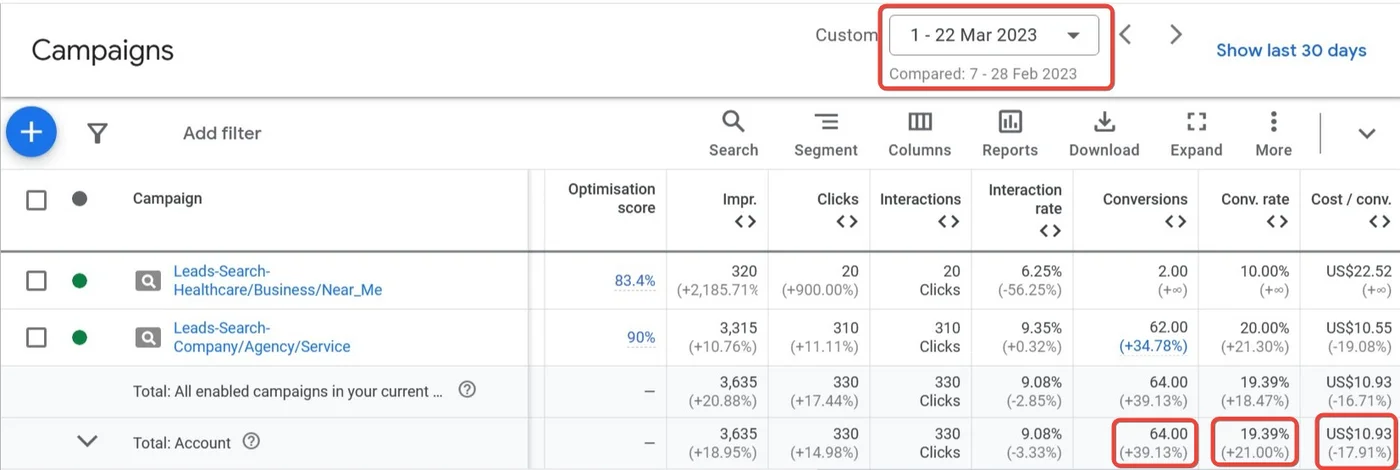
Task: Sort by Impr. column header
Action: tap(740, 199)
